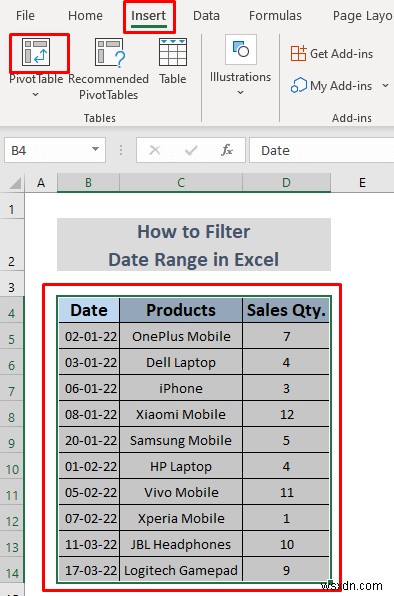The width and height of the screenshot is (394, 596).
Task: Open the Name Box dropdown arrow
Action: pyautogui.click(x=95, y=149)
